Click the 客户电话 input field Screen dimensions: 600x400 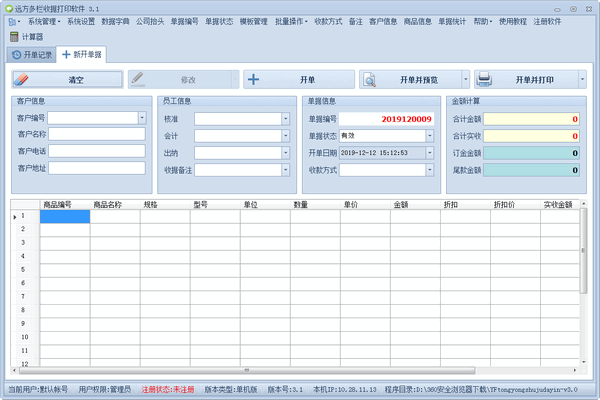tap(97, 151)
